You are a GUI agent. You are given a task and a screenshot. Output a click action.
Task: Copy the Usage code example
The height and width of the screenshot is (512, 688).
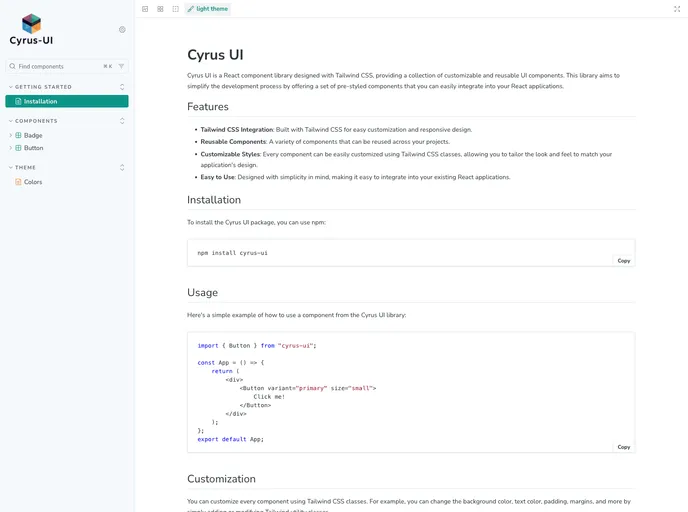(x=624, y=447)
